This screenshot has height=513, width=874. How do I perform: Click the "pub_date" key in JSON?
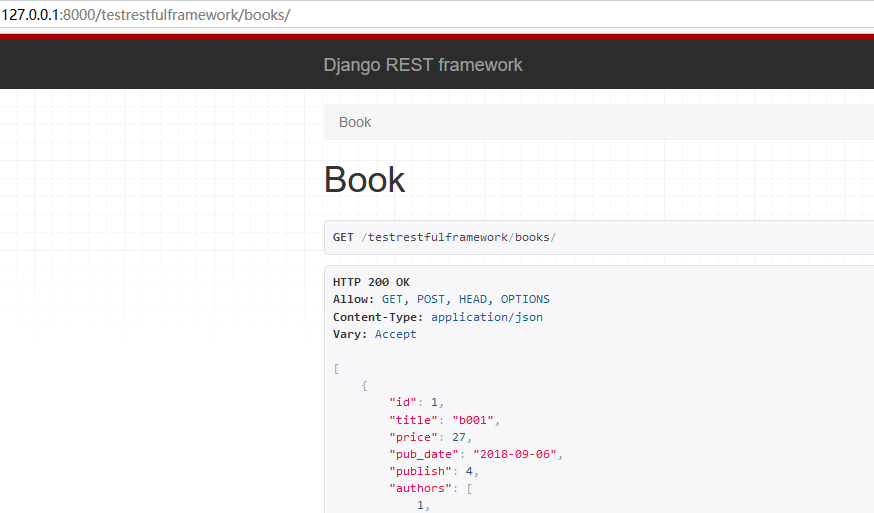(424, 454)
